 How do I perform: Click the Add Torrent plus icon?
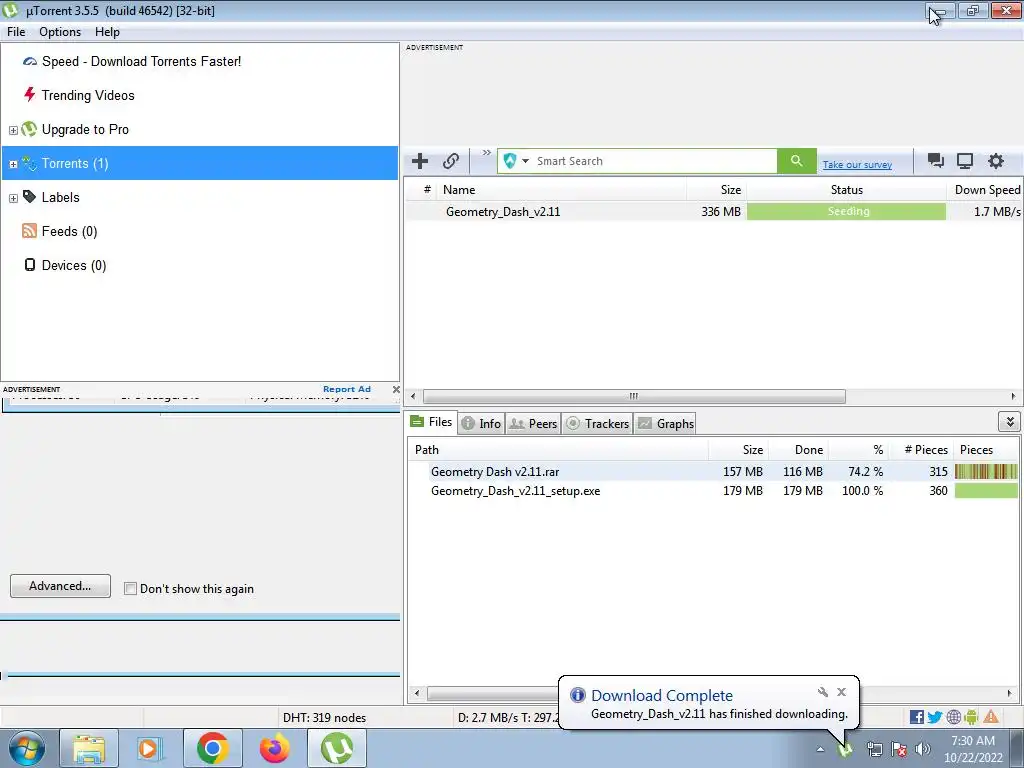tap(420, 161)
